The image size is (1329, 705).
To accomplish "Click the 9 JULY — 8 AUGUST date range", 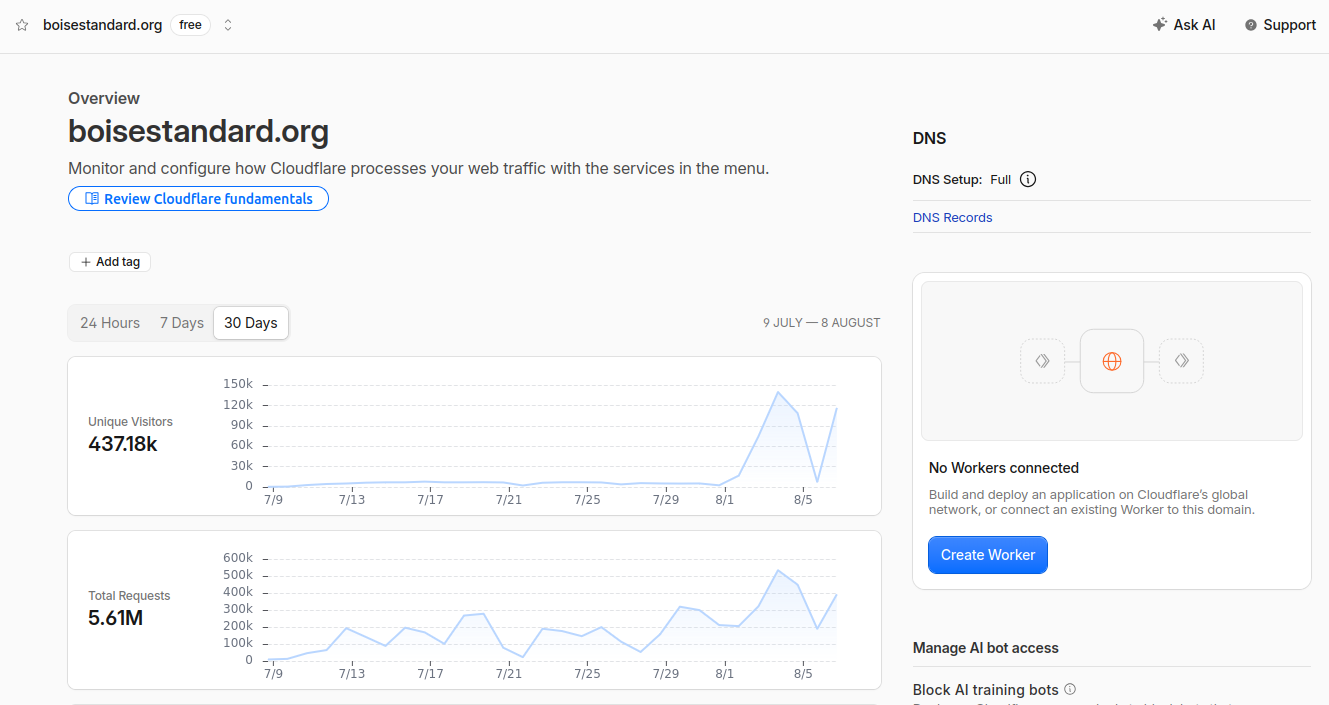I will (x=822, y=323).
